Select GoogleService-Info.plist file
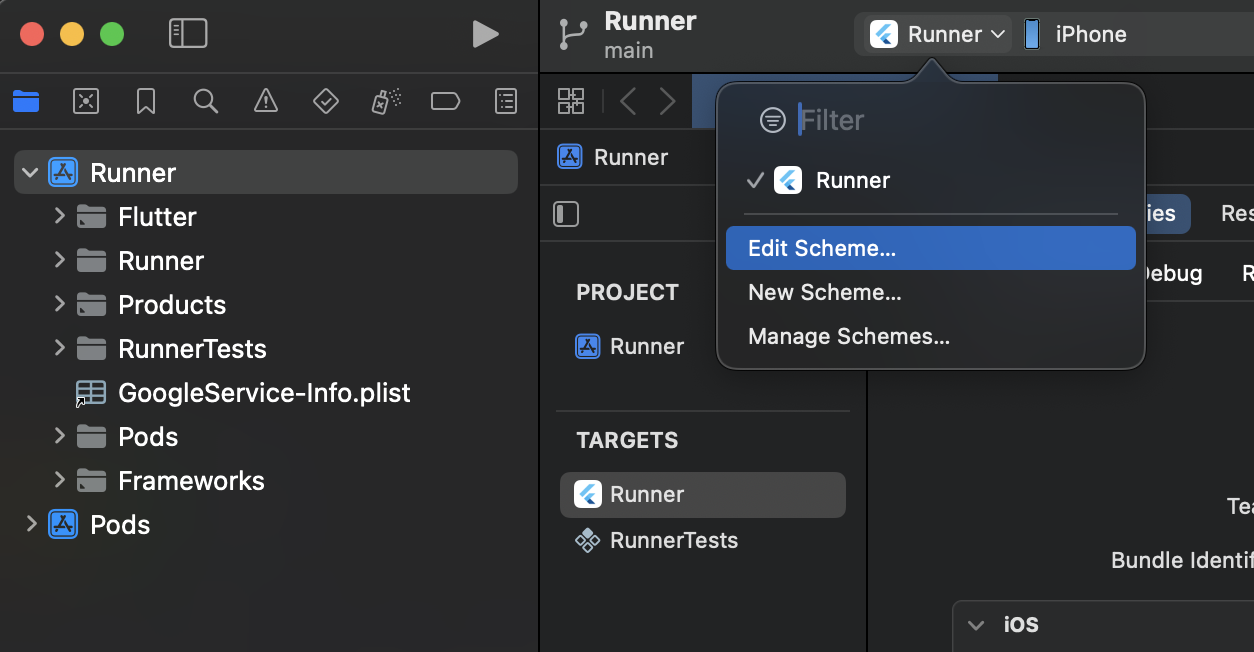This screenshot has width=1254, height=652. pyautogui.click(x=266, y=393)
